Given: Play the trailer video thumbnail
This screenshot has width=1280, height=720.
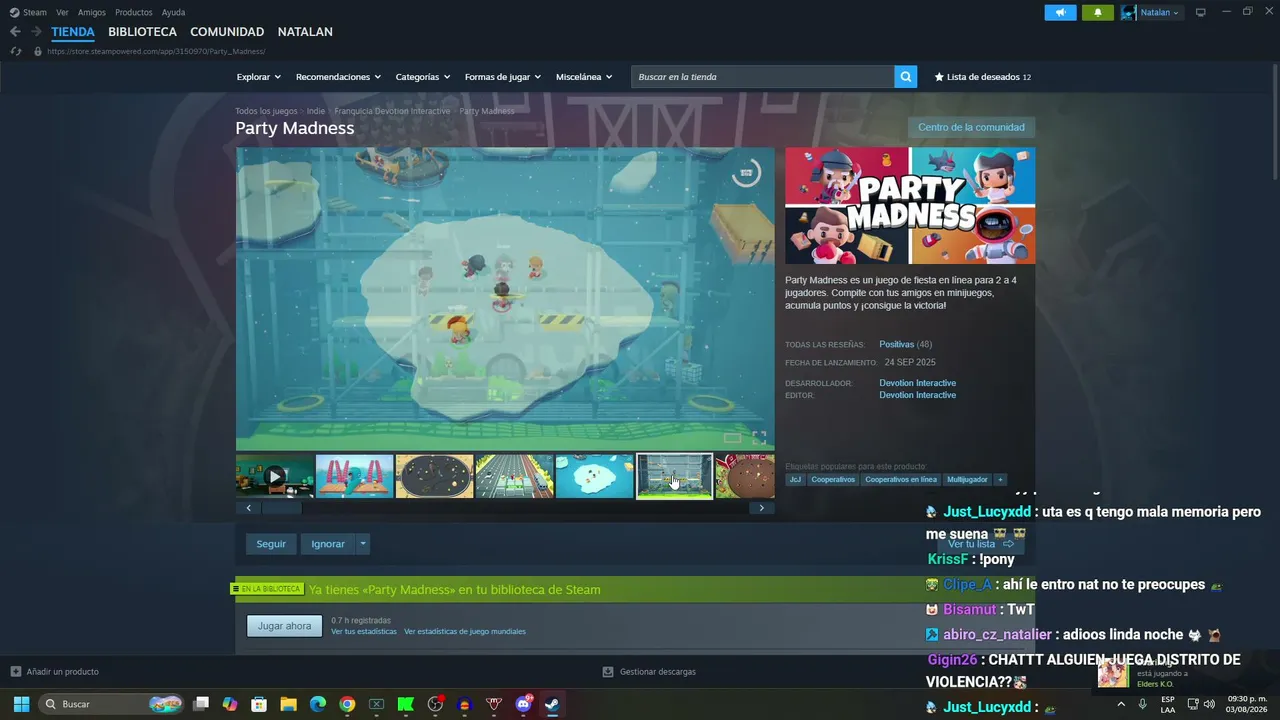Looking at the screenshot, I should 275,477.
